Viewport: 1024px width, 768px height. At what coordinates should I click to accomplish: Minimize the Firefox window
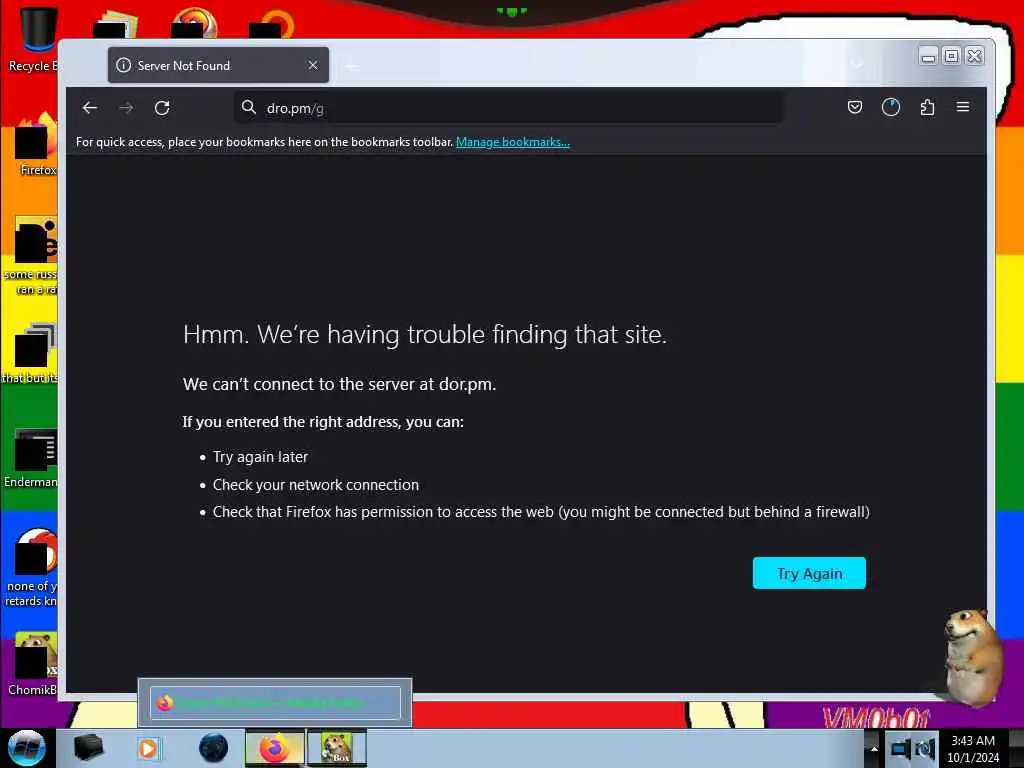[x=928, y=56]
